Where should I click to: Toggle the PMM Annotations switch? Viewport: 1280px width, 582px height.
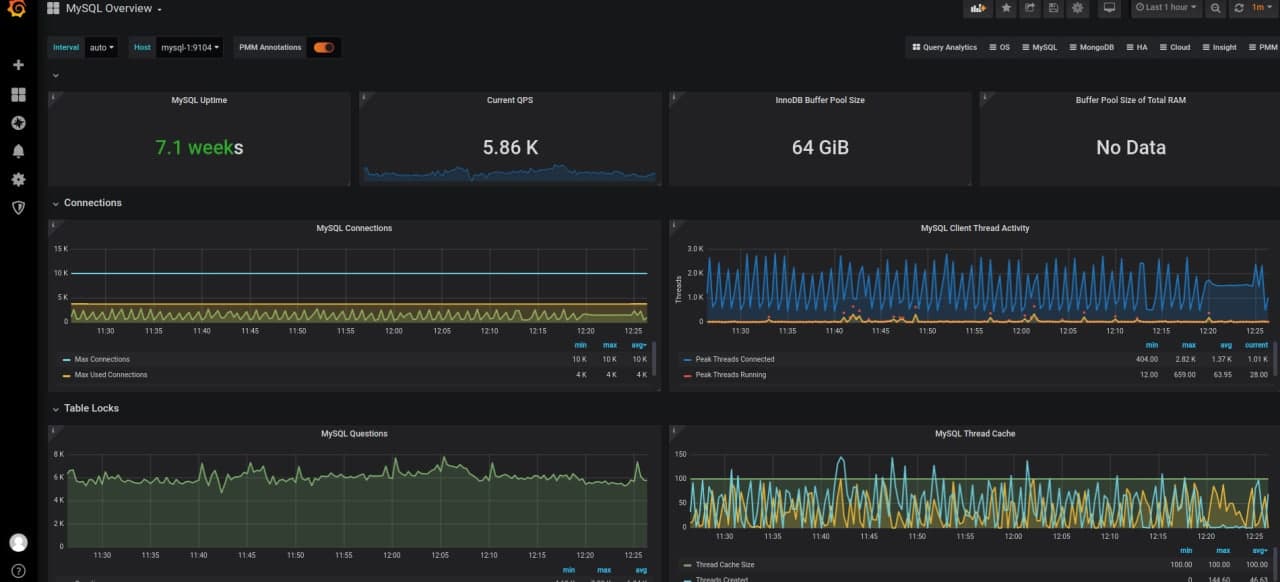(323, 47)
